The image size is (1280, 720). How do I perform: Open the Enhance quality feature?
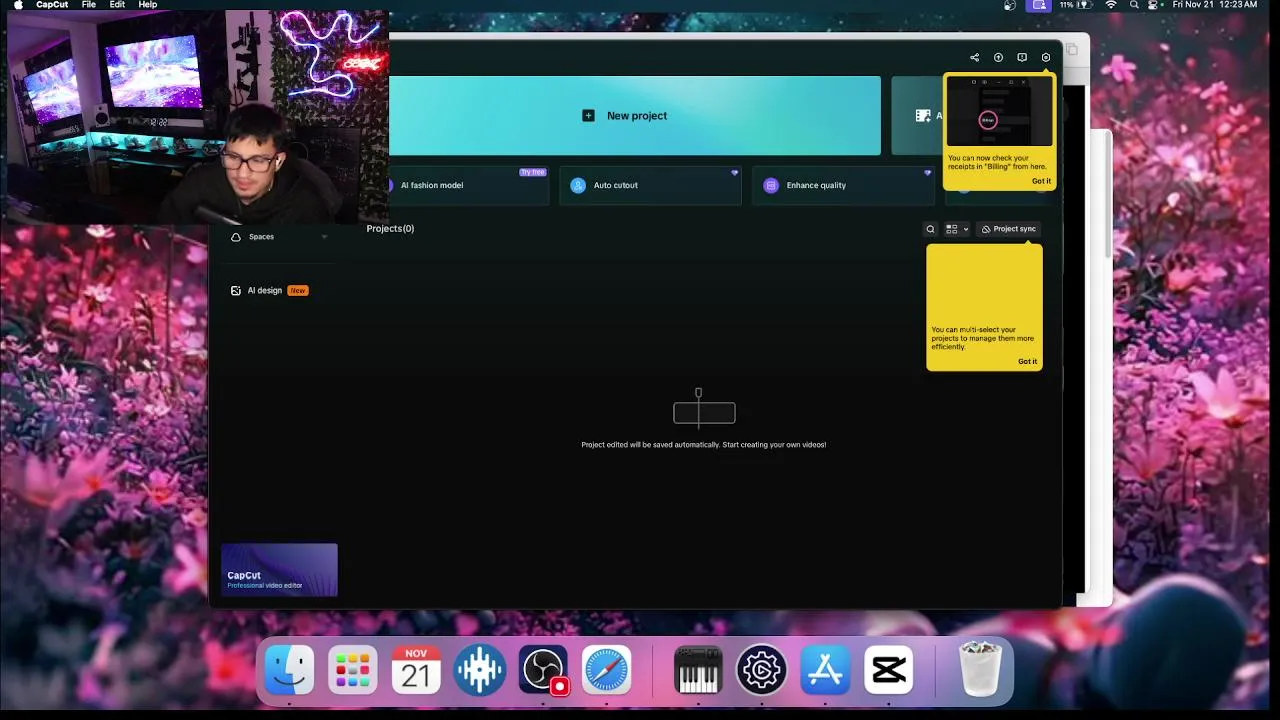[x=843, y=185]
